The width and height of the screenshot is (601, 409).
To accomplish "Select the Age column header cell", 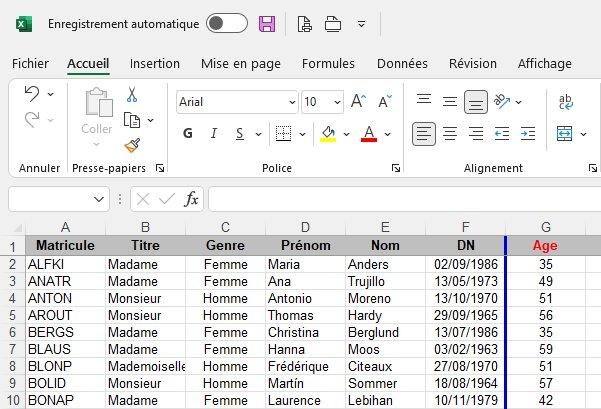I will [x=545, y=245].
